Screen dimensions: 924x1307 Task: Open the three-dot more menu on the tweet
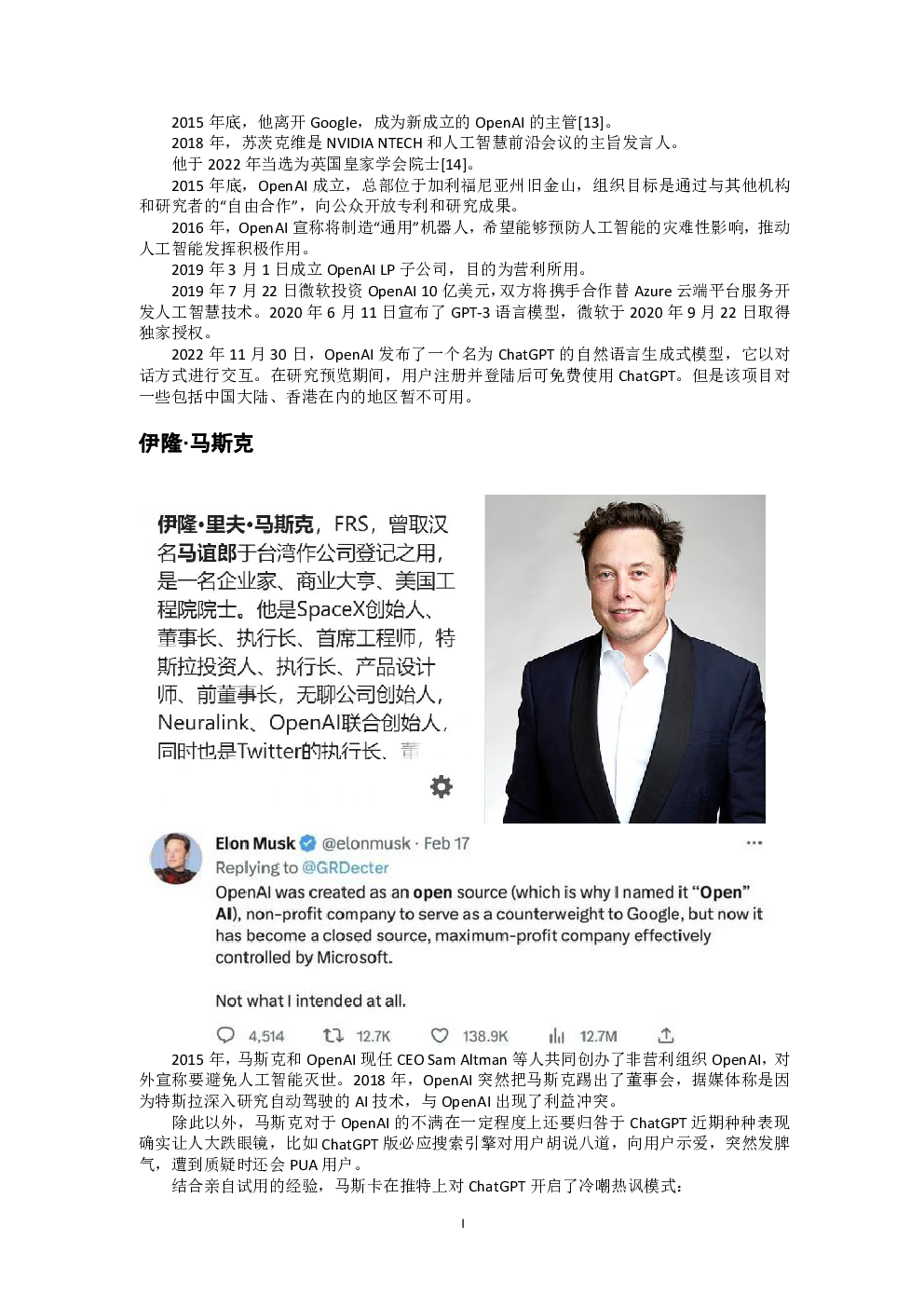[754, 842]
